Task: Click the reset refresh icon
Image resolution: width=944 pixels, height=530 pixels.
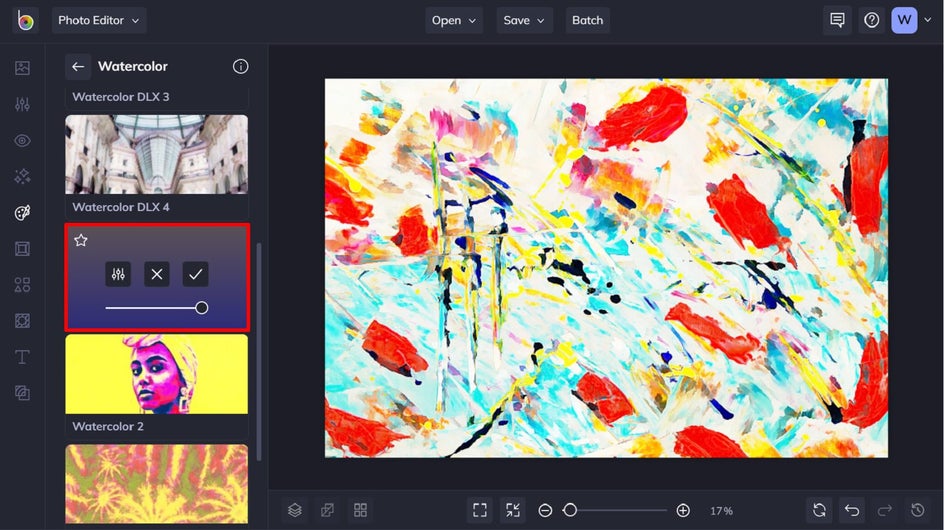Action: [x=819, y=511]
